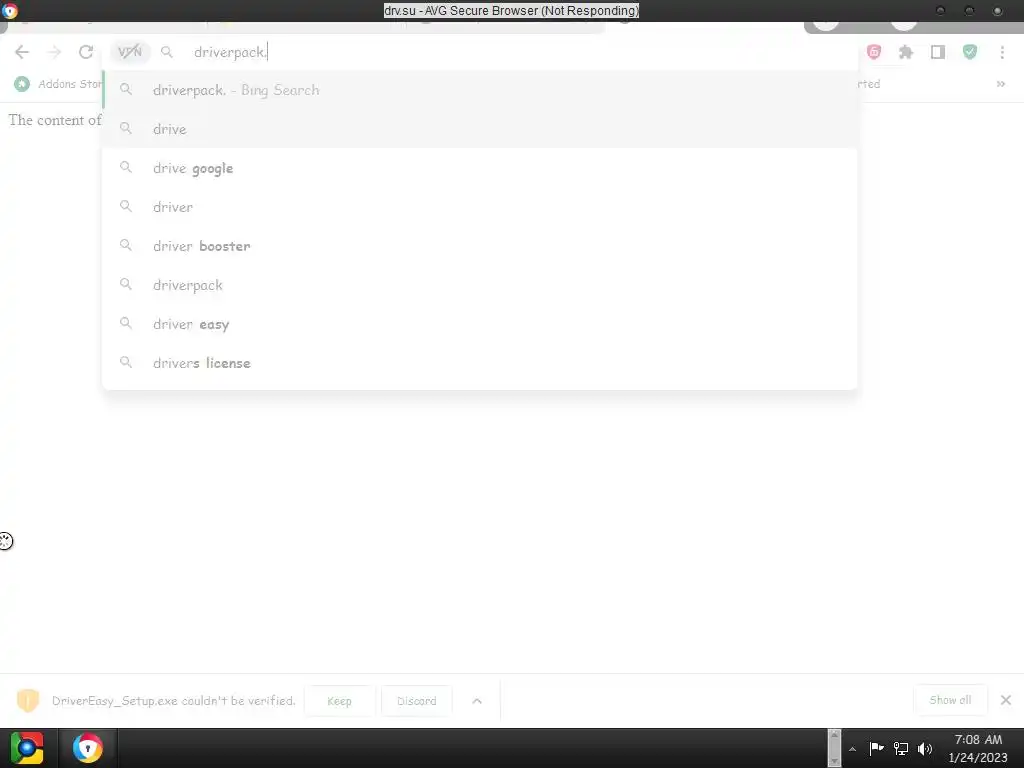Show hidden tray icons arrow
Screen dimensions: 1024x768
click(x=852, y=749)
